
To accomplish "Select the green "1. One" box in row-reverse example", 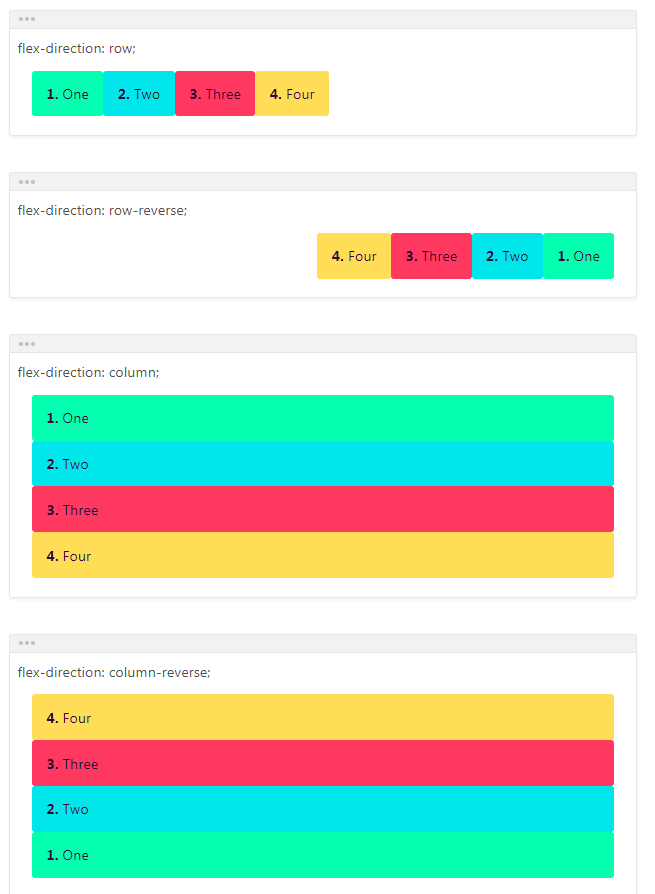I will (578, 256).
